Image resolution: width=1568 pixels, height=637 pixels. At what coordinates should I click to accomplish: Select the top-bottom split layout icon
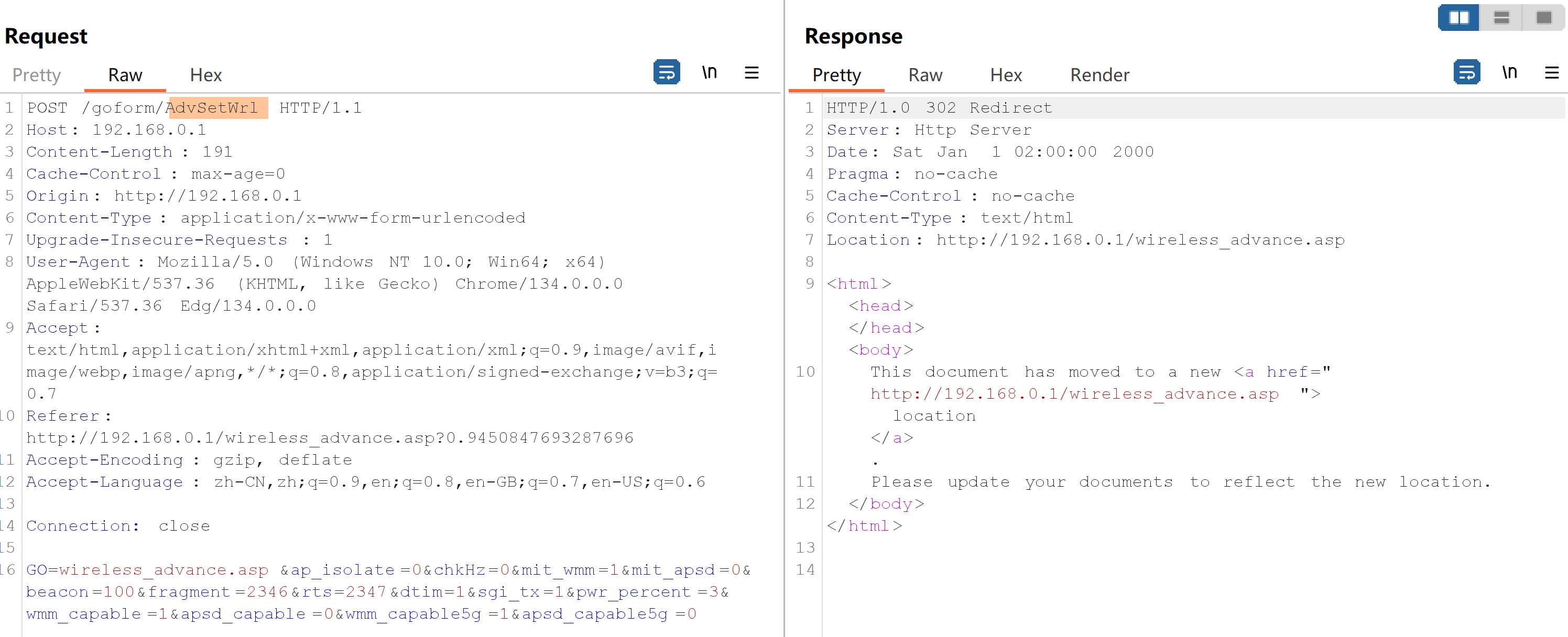pos(1501,18)
